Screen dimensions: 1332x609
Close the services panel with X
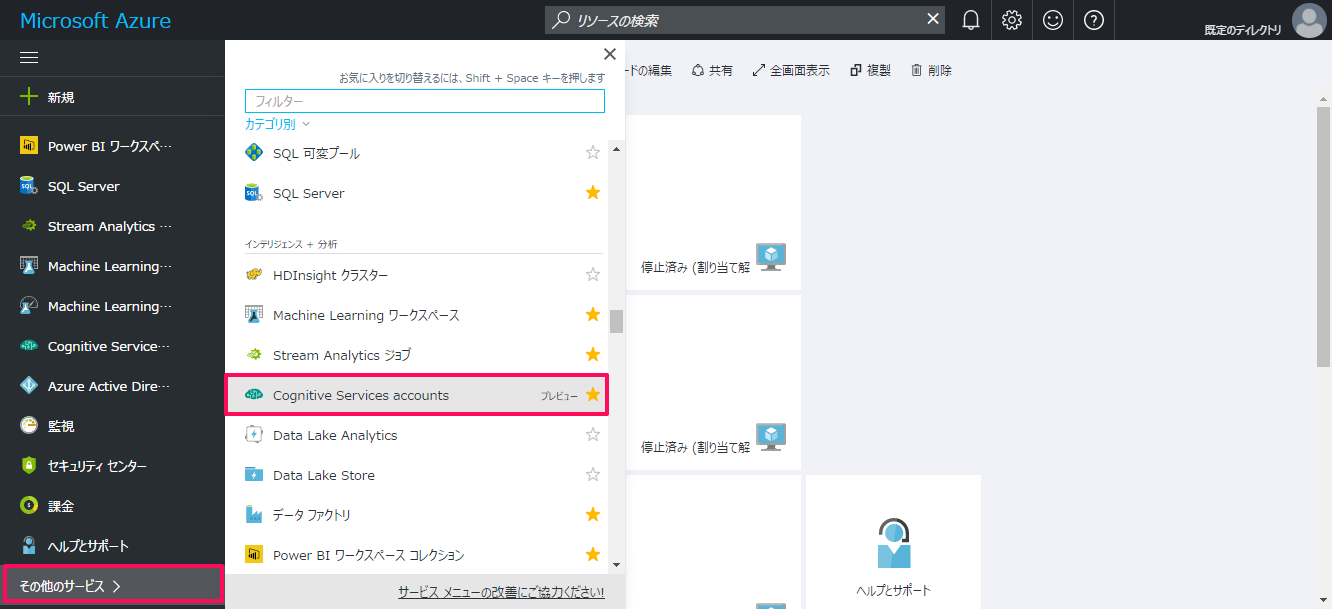[609, 54]
